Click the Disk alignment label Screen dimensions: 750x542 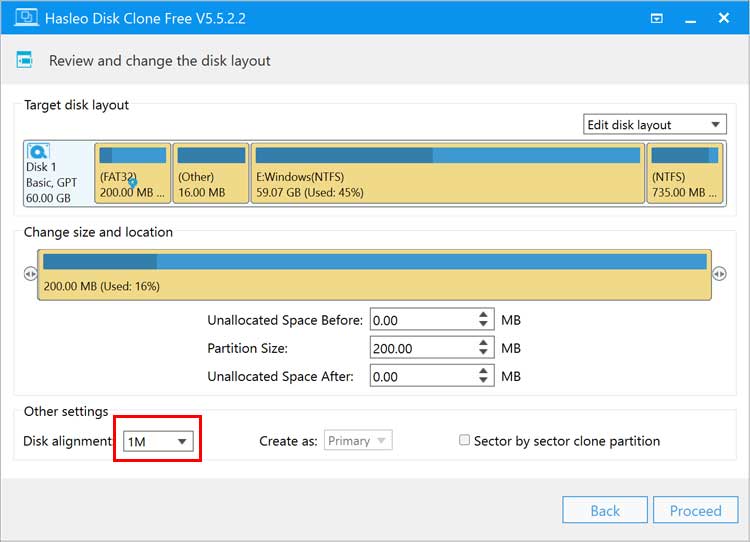point(67,441)
